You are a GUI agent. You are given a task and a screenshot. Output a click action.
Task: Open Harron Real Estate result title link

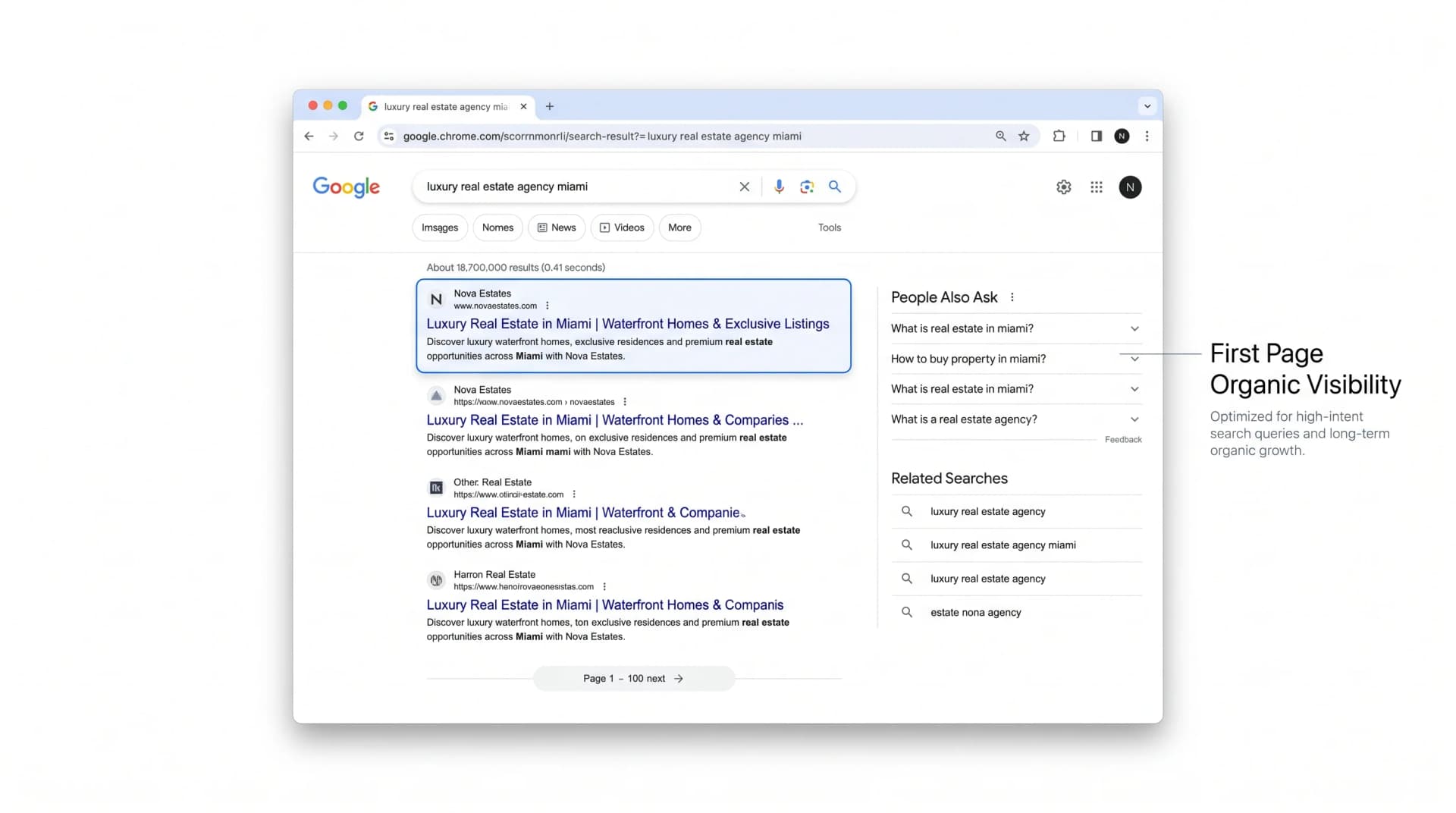click(604, 605)
